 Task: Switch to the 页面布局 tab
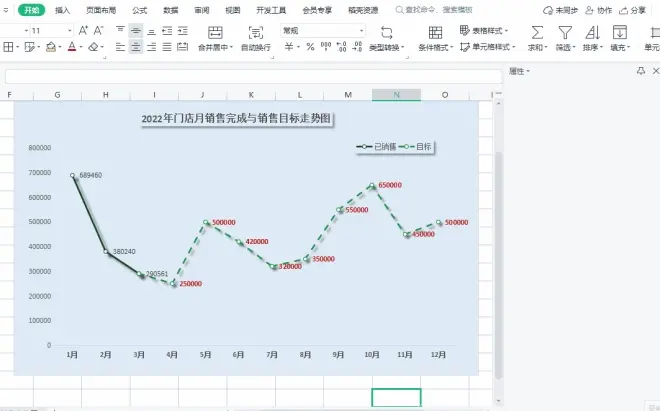101,10
